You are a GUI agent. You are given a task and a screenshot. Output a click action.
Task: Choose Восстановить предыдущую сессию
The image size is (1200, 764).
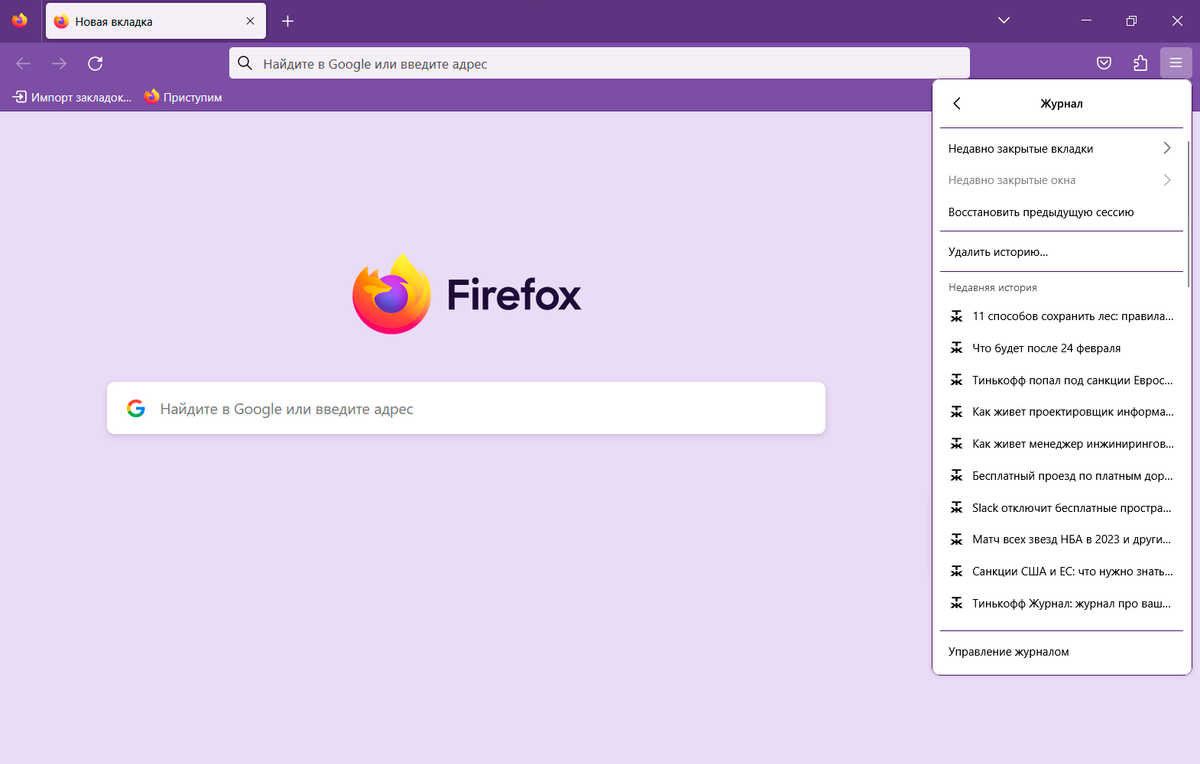(1061, 212)
